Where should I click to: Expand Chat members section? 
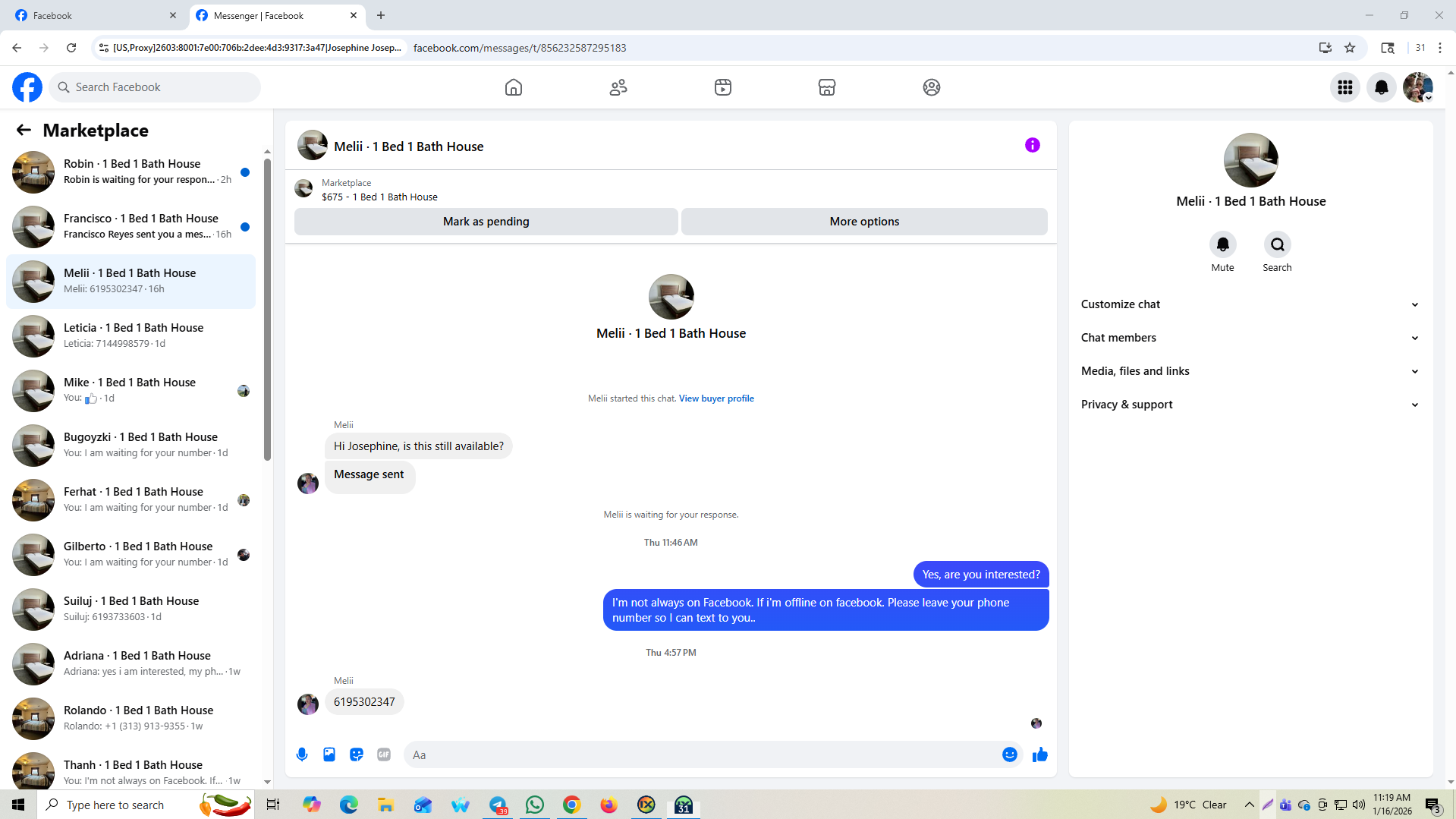click(1250, 338)
